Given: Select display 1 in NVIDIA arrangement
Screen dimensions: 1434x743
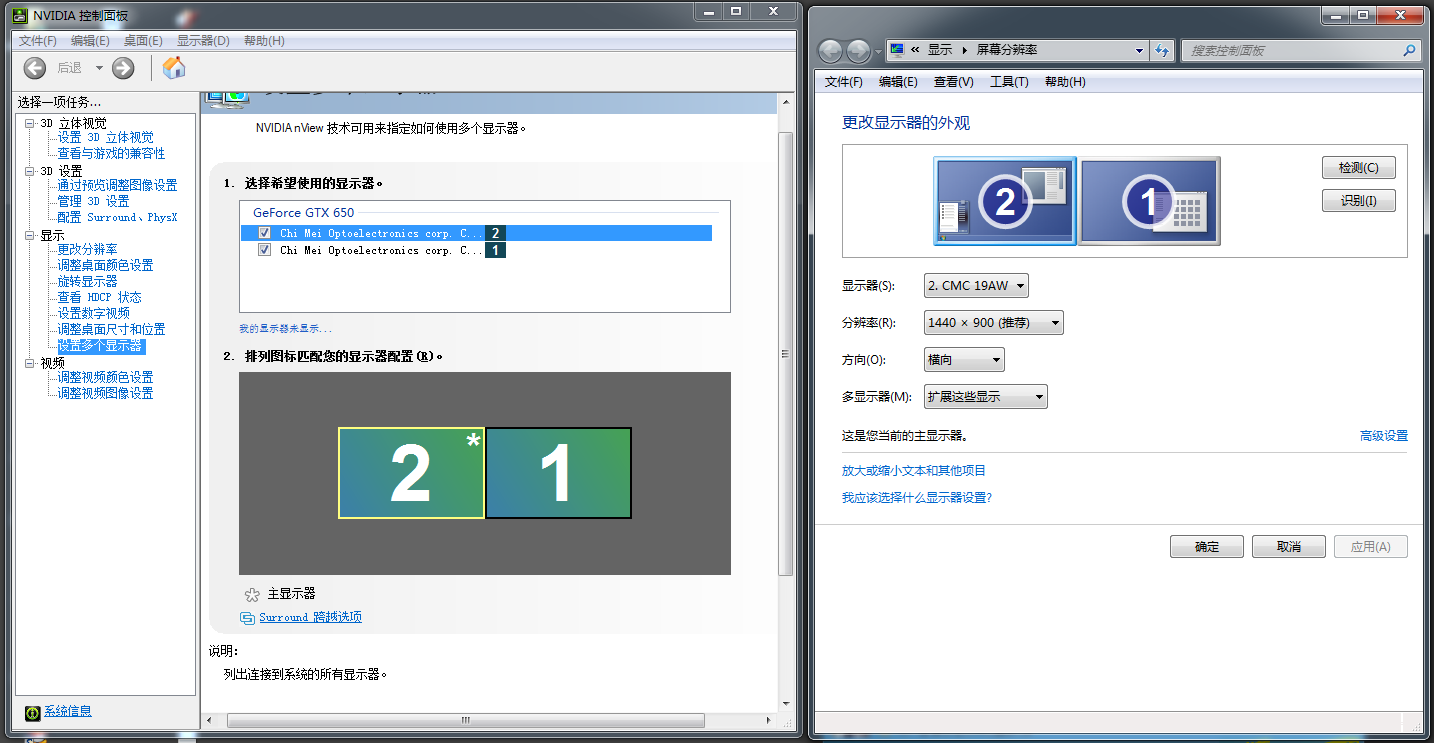Looking at the screenshot, I should [558, 473].
